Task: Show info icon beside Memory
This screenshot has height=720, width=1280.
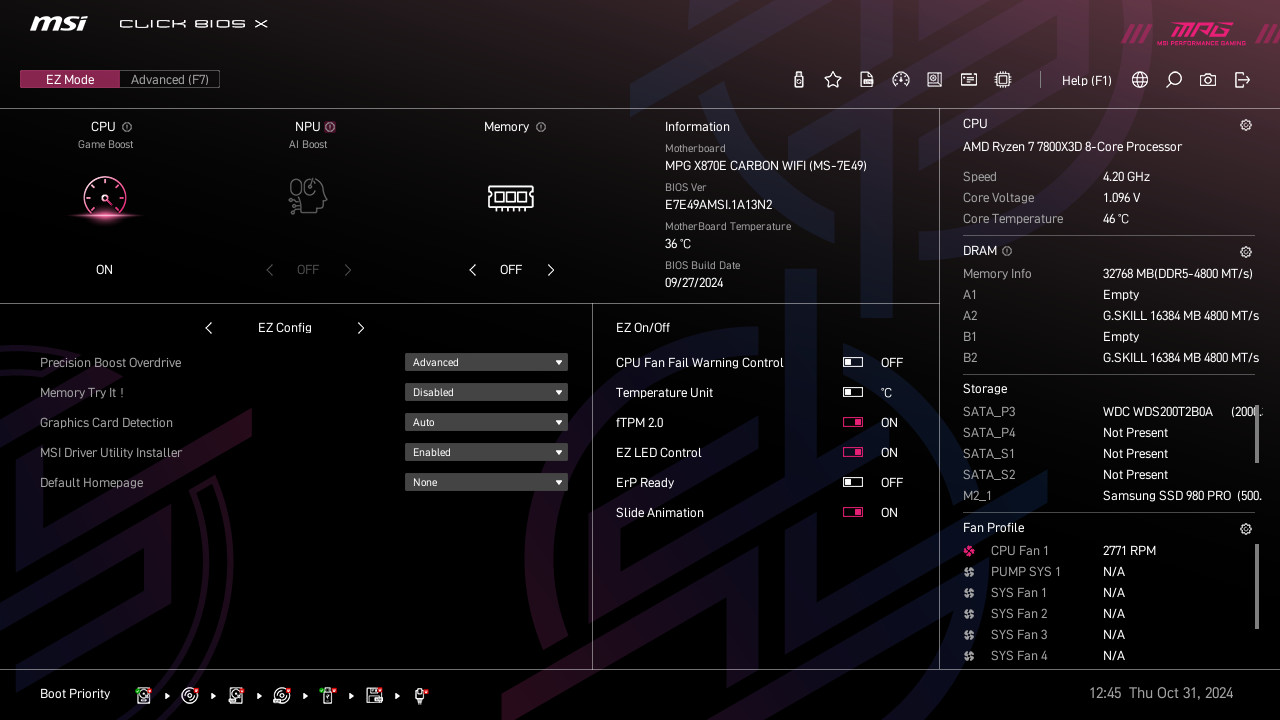Action: [x=541, y=127]
